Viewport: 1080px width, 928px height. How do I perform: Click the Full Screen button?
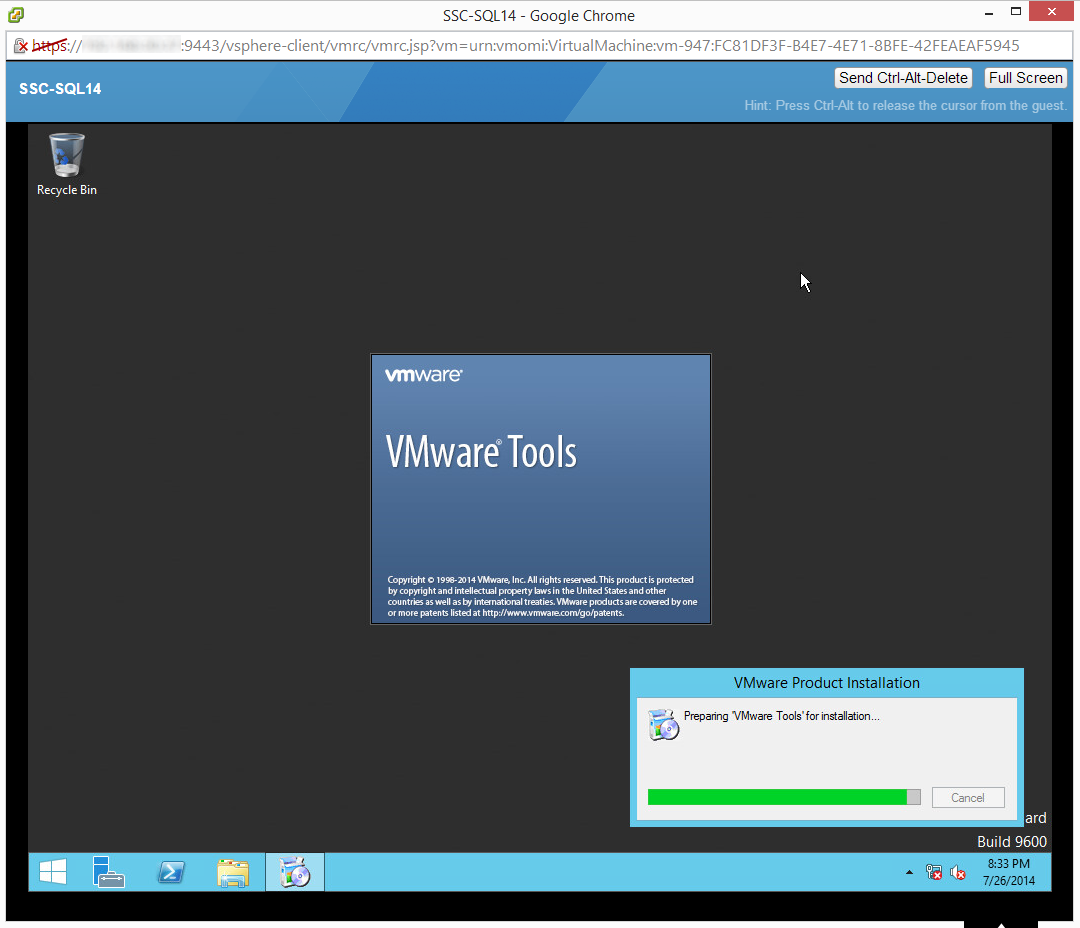tap(1026, 78)
